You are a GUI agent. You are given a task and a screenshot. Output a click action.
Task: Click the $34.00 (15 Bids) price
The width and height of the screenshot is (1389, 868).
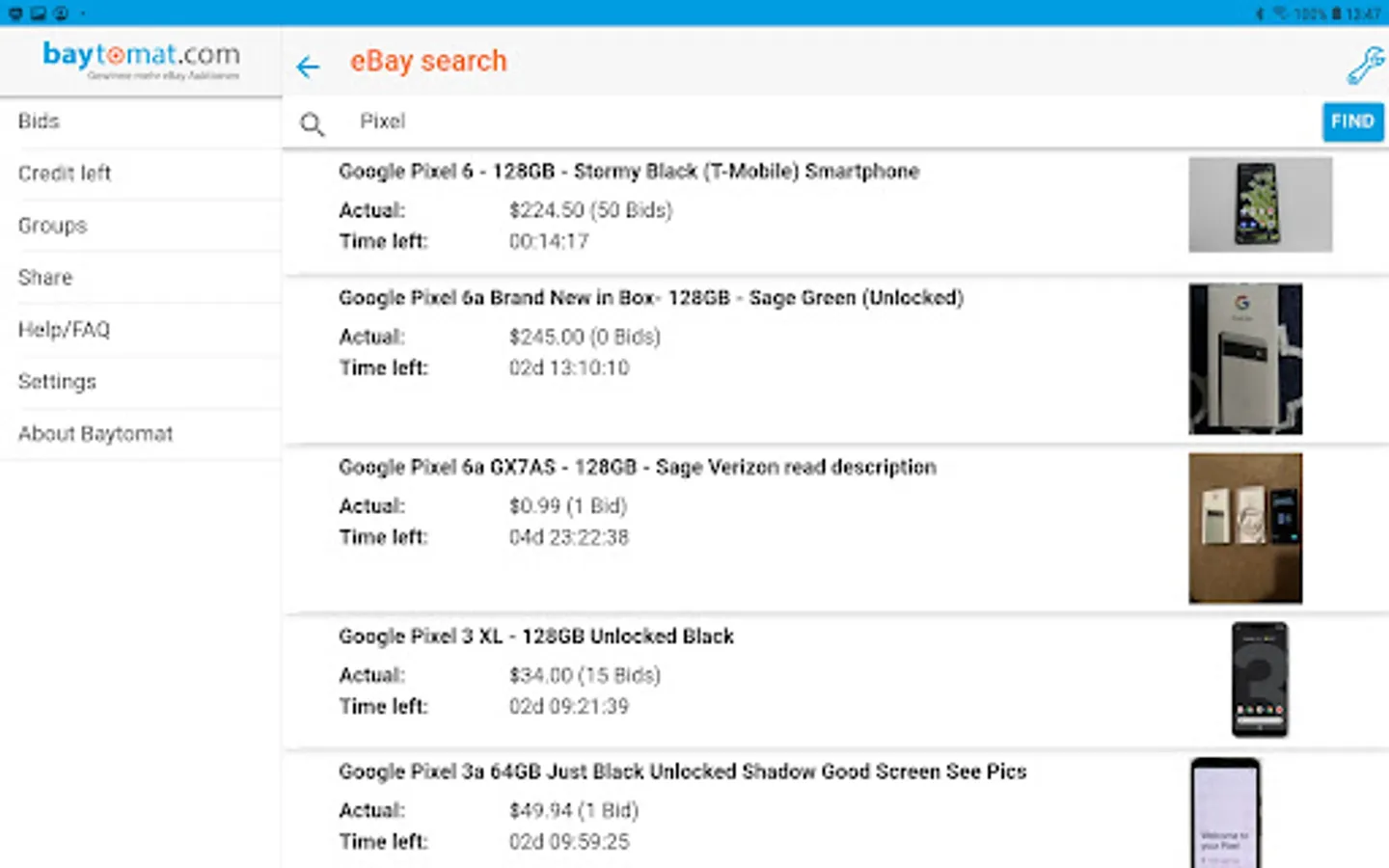tap(585, 675)
